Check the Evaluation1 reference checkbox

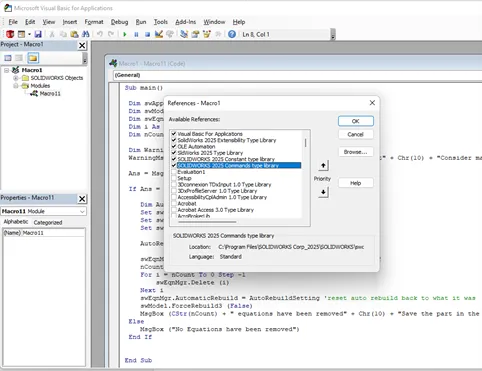pos(174,172)
